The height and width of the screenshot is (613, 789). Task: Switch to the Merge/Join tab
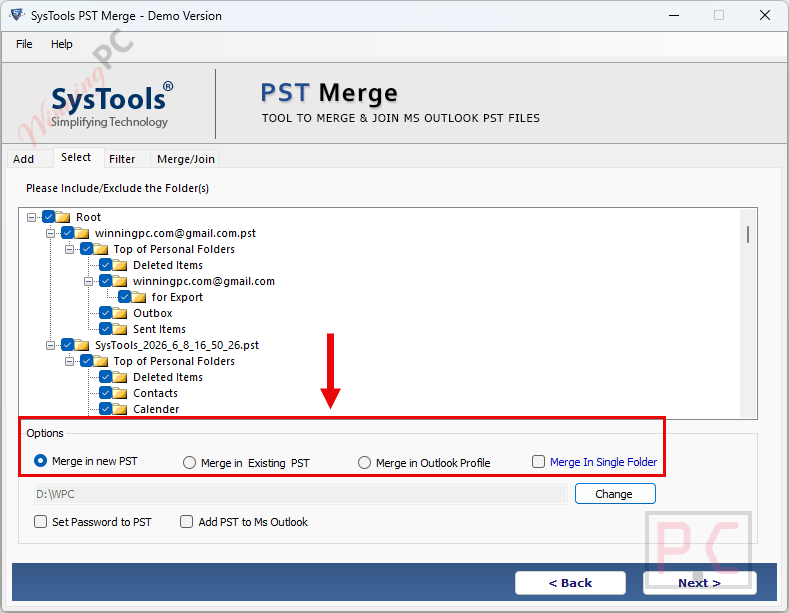[x=186, y=159]
